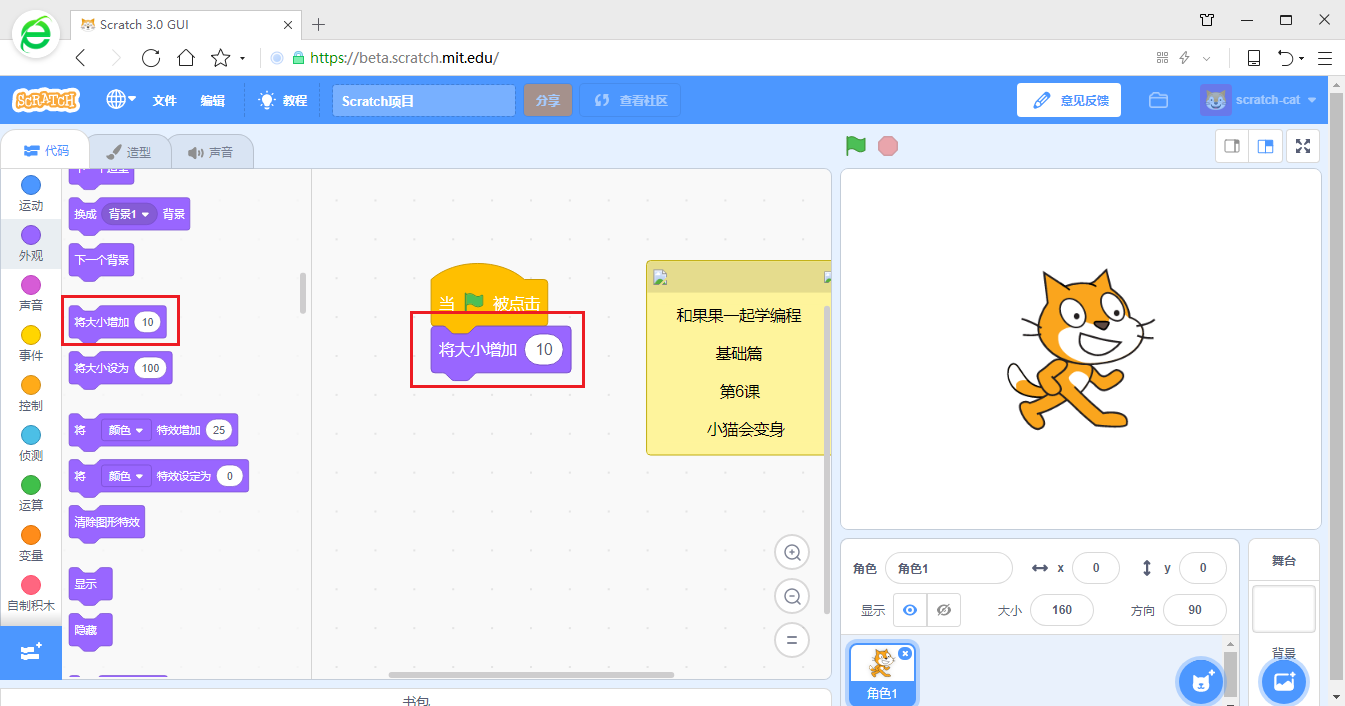
Task: Select the 事件 block category
Action: tap(31, 344)
